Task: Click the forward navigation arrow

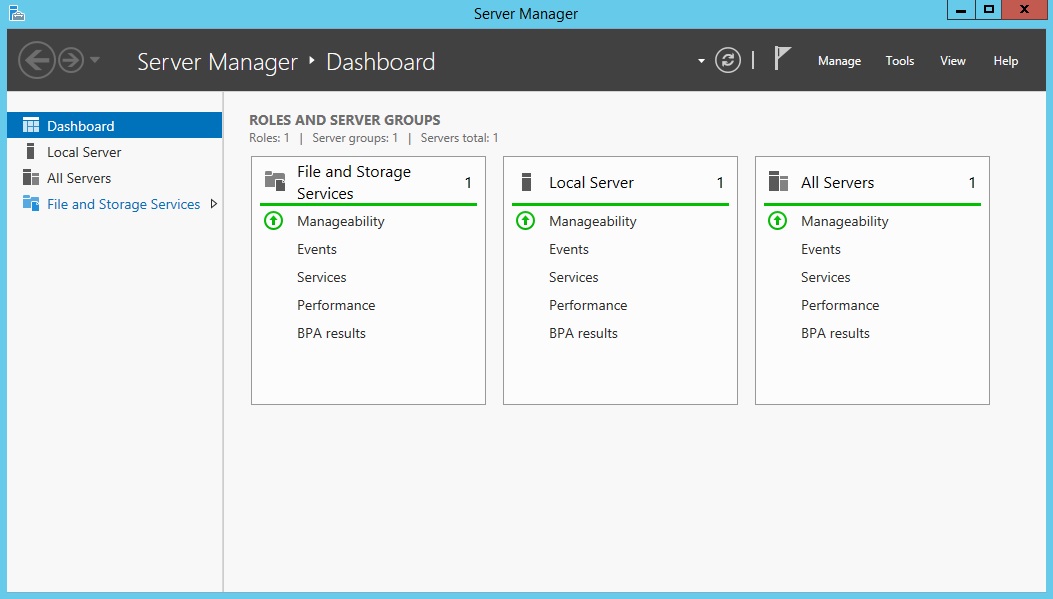Action: pyautogui.click(x=70, y=61)
